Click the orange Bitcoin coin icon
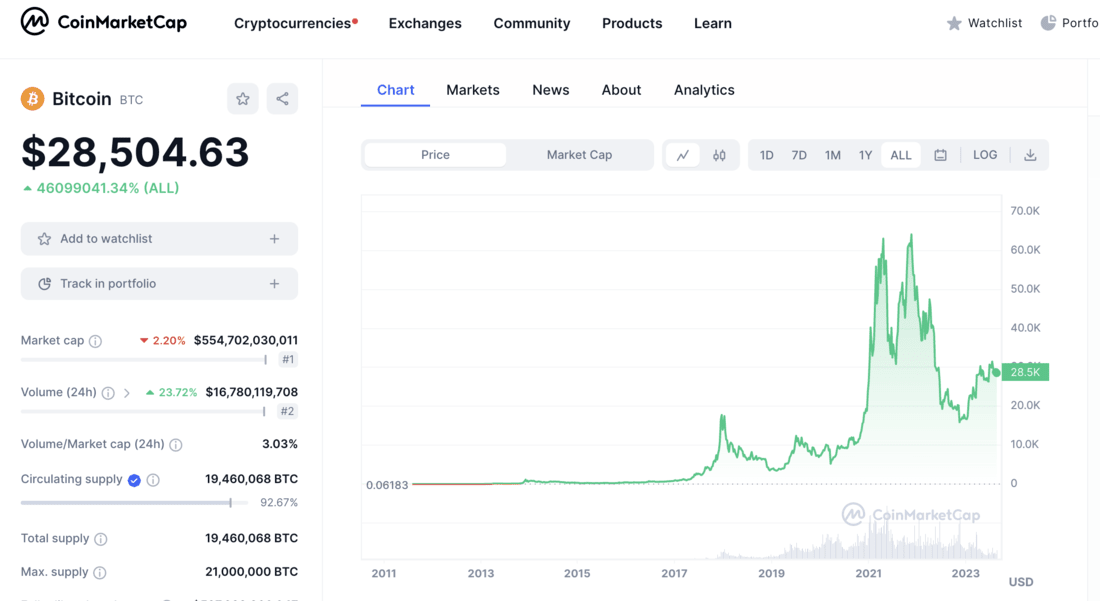This screenshot has width=1100, height=601. 32,99
